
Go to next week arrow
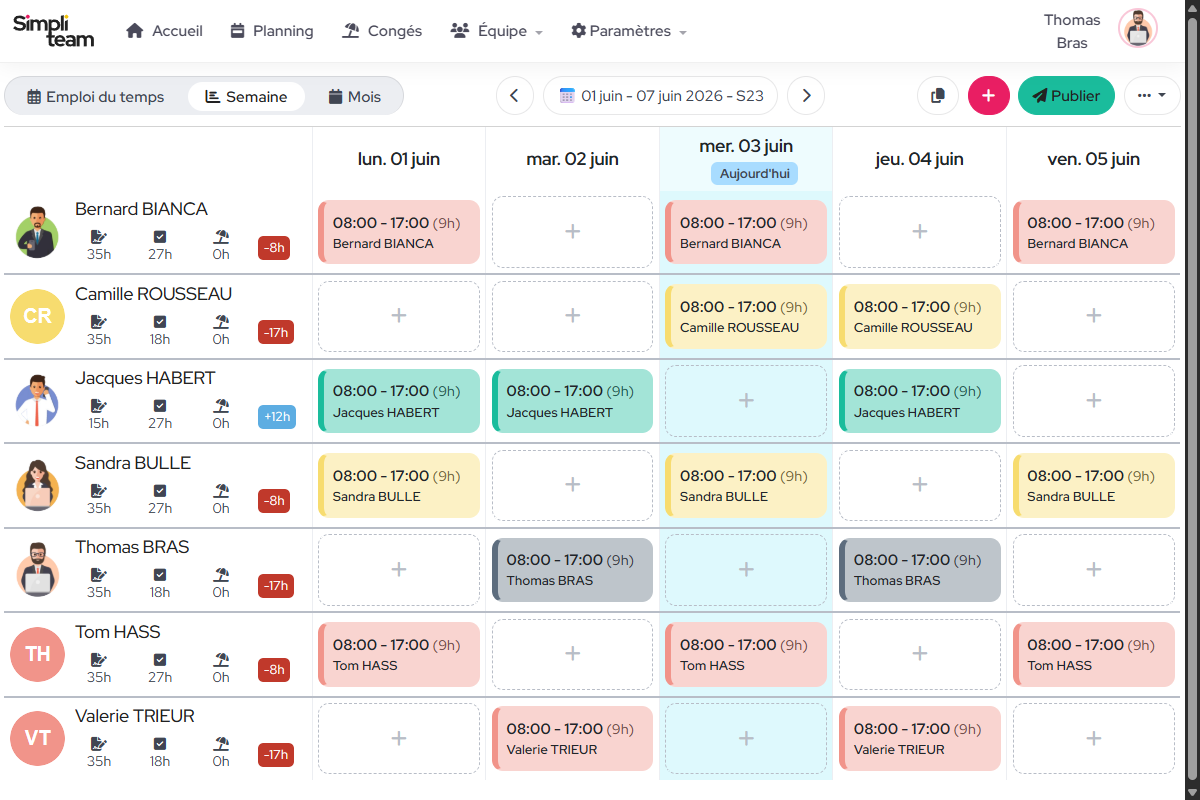[x=806, y=96]
